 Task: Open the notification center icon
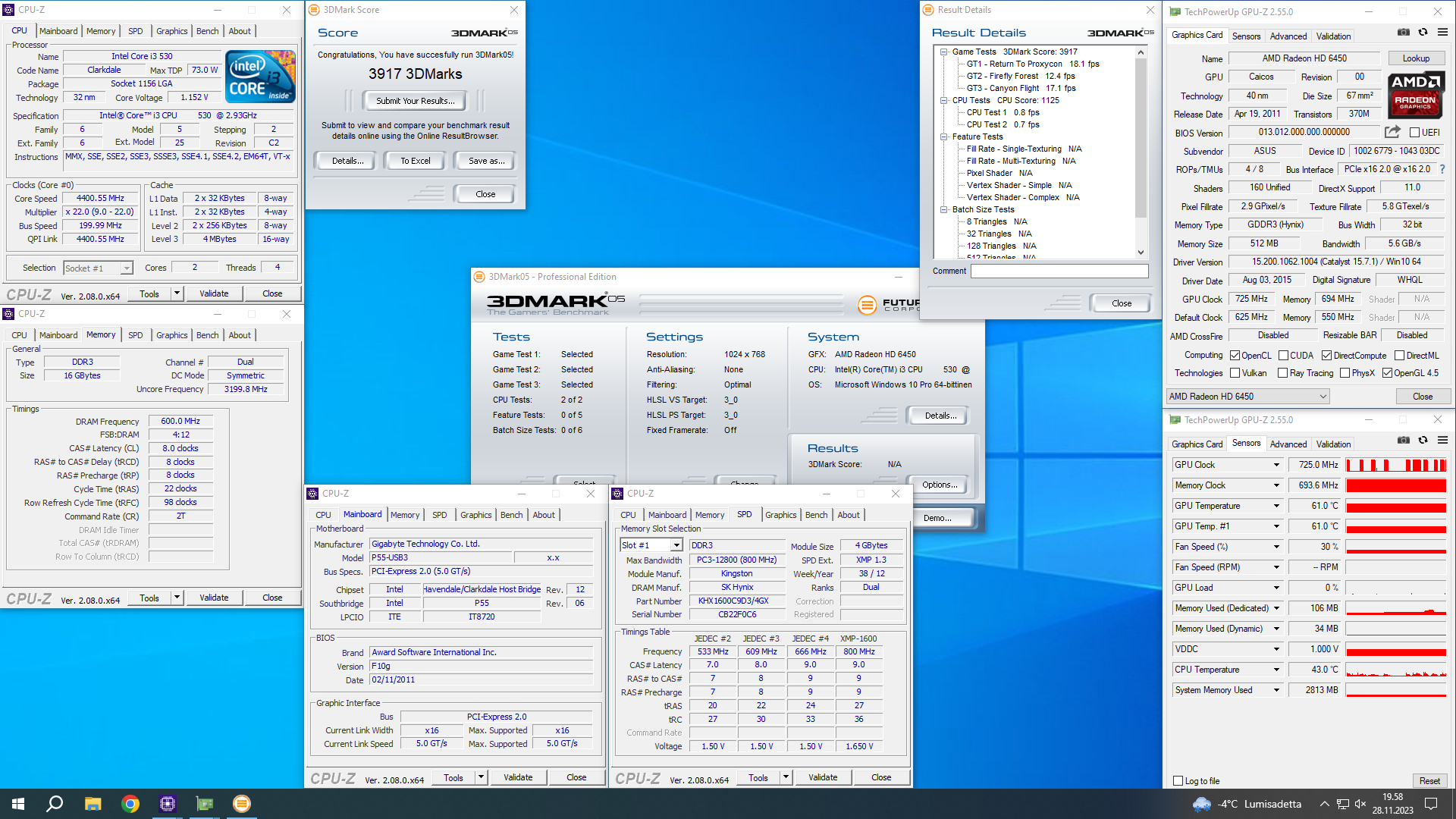(x=1431, y=804)
